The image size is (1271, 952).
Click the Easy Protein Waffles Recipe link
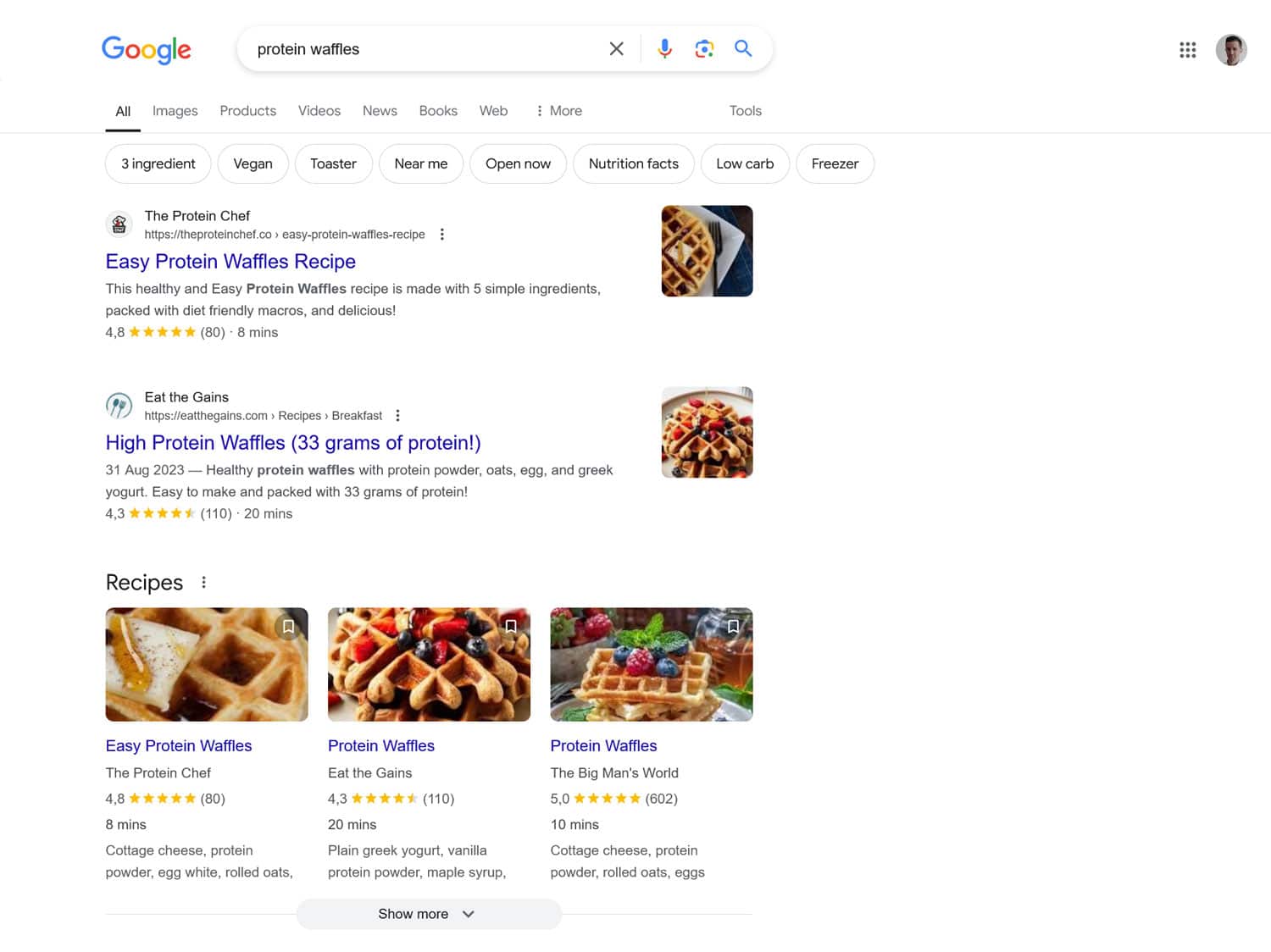point(230,261)
